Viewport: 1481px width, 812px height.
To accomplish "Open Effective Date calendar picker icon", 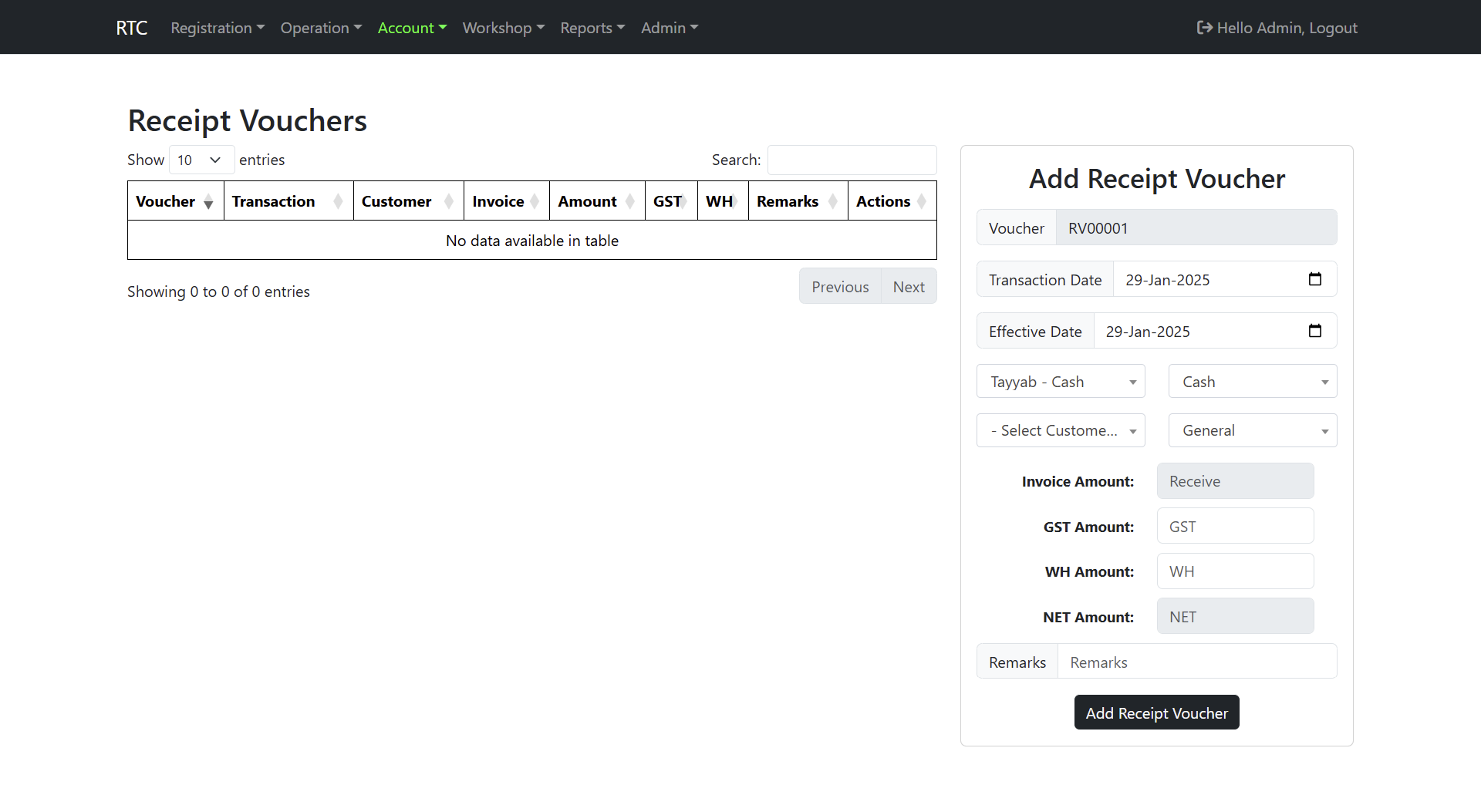I will click(x=1315, y=331).
